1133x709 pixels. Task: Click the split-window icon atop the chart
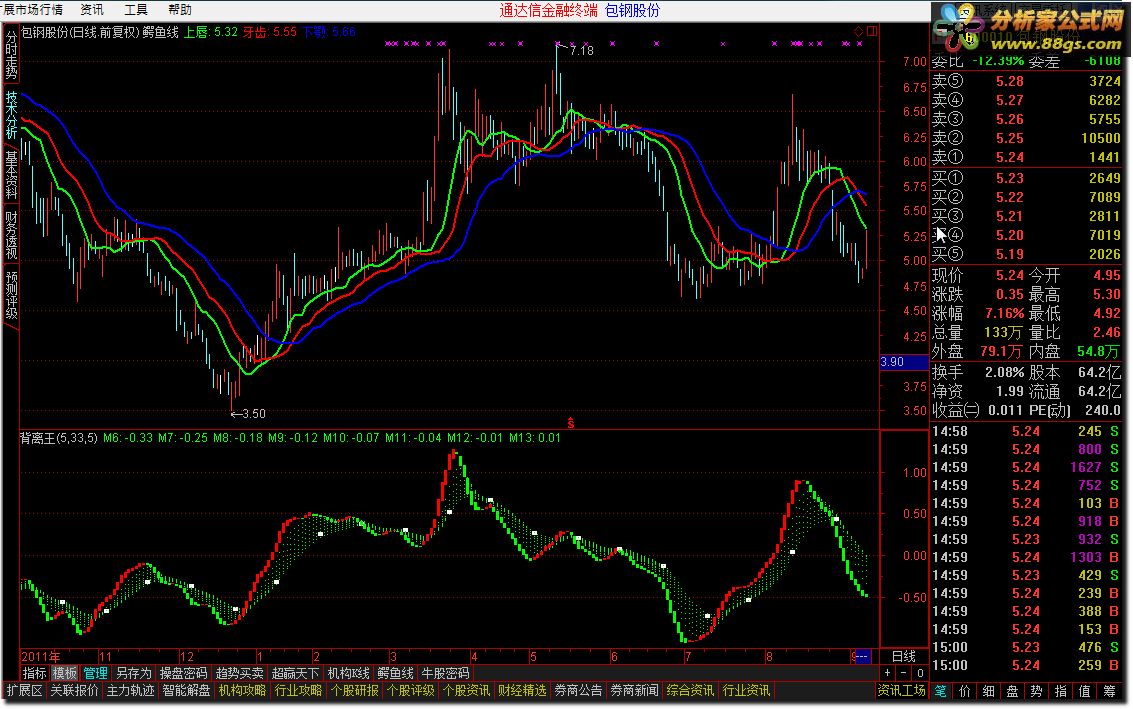point(872,31)
